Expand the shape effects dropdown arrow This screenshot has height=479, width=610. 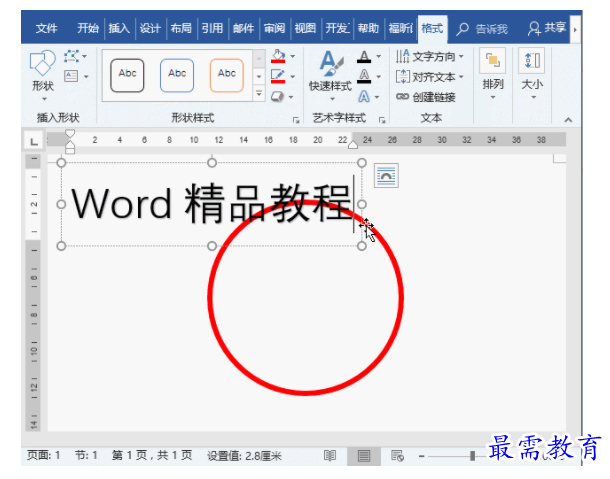tap(291, 97)
